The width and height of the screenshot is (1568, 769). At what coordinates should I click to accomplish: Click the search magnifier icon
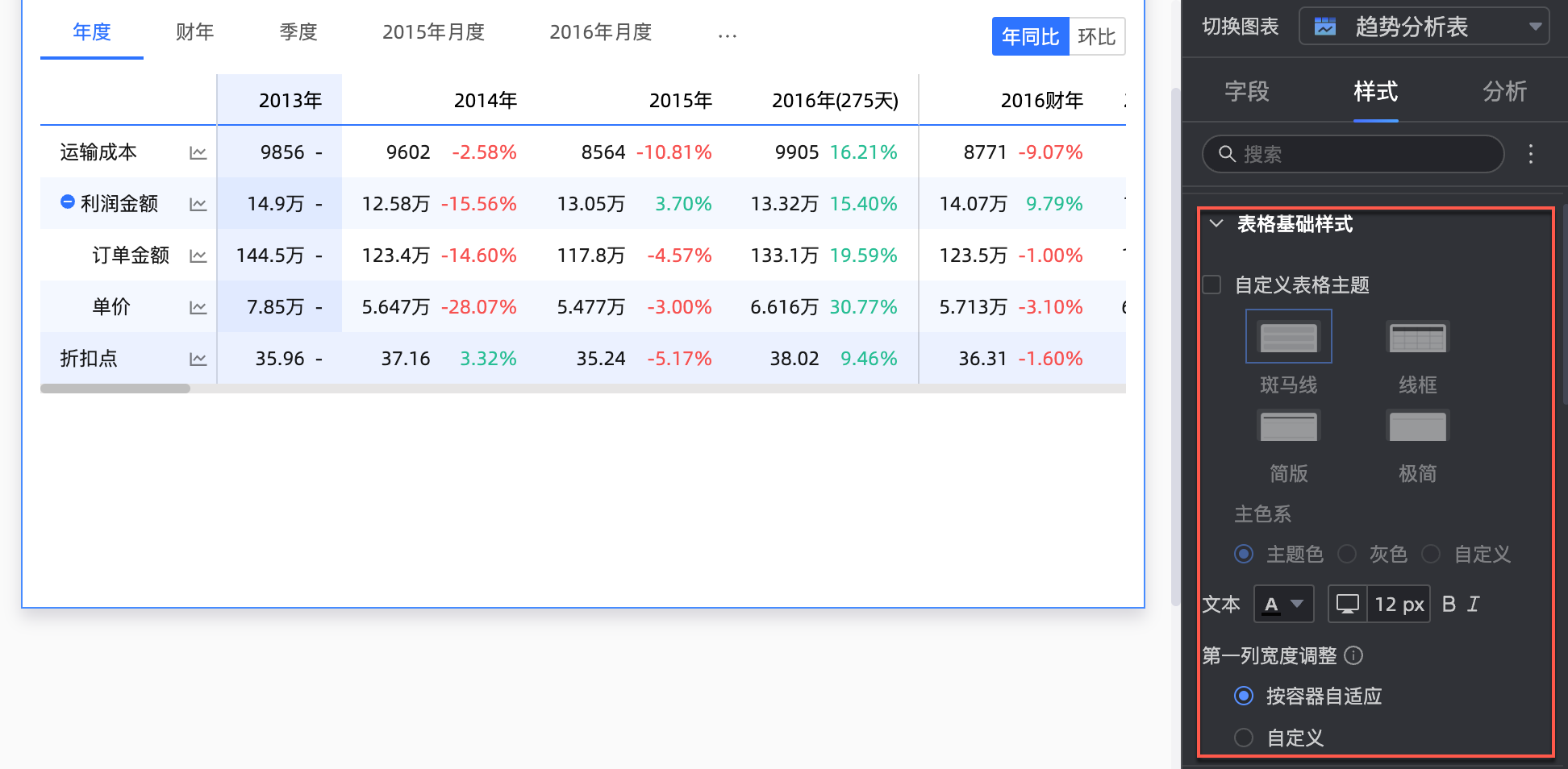click(1227, 154)
